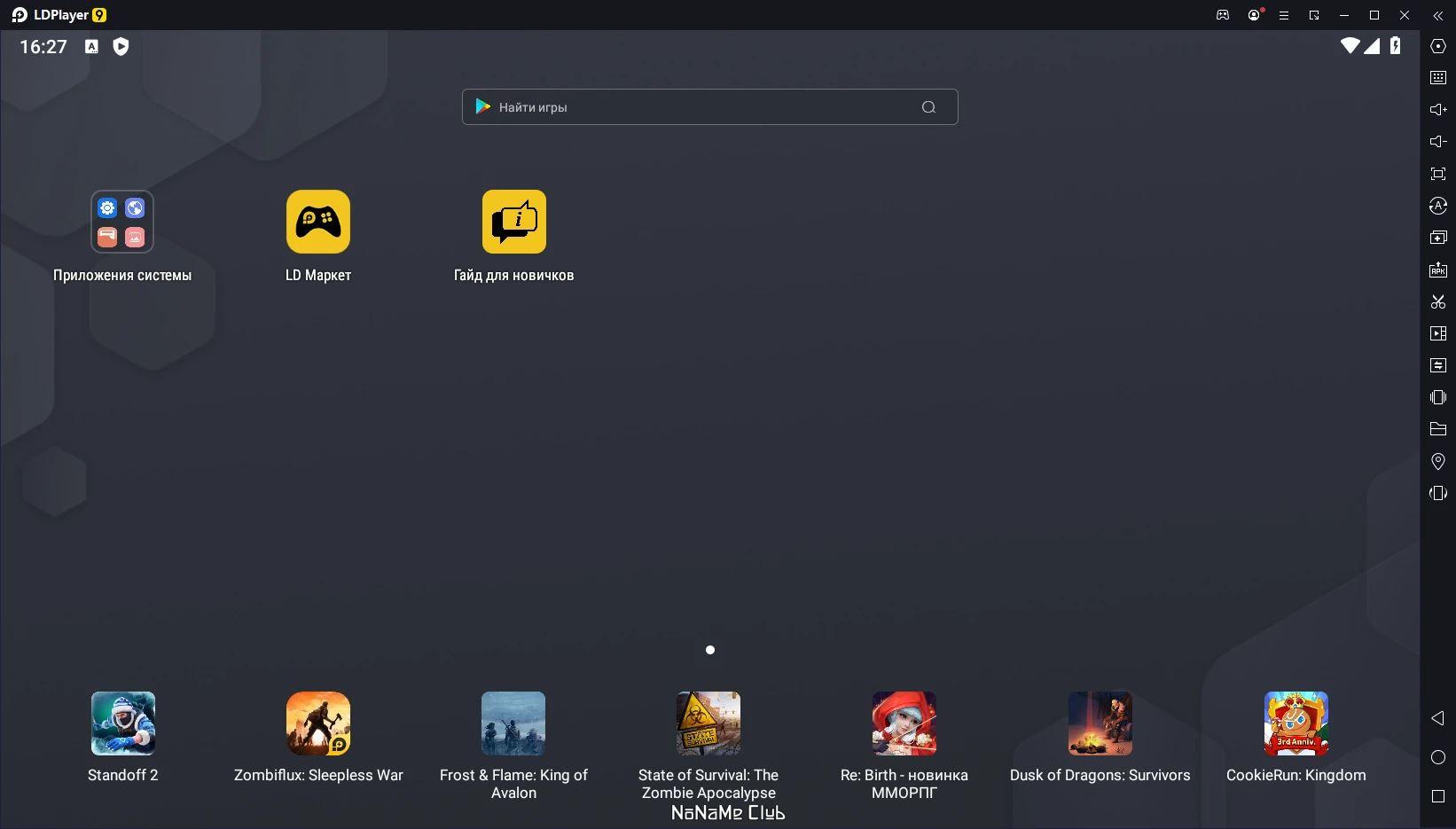Screen dimensions: 1456x829
Task: Launch Standoff 2 from the dock
Action: pos(122,723)
